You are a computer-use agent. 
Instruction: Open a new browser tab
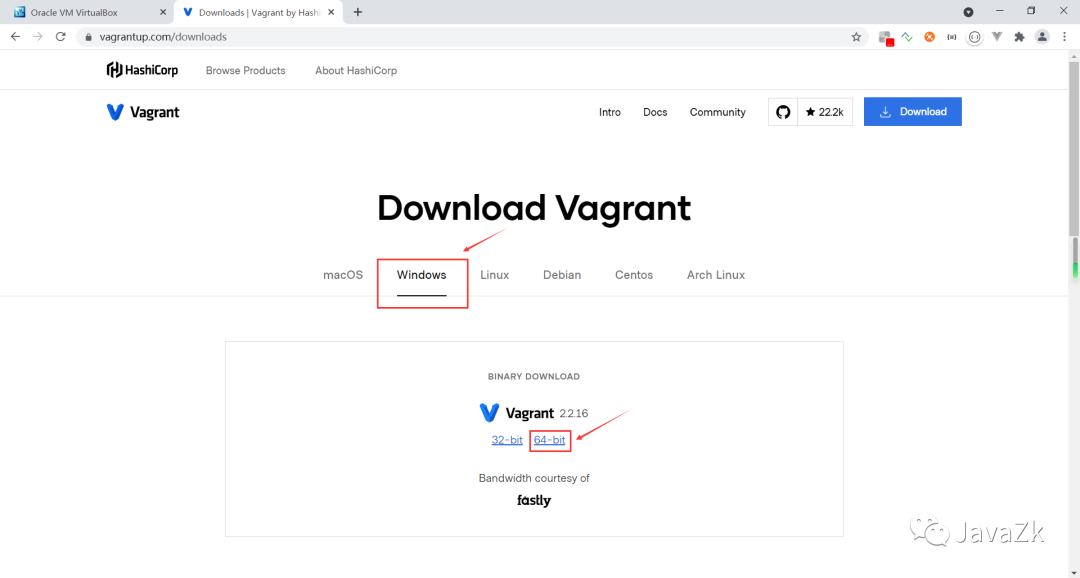point(357,12)
